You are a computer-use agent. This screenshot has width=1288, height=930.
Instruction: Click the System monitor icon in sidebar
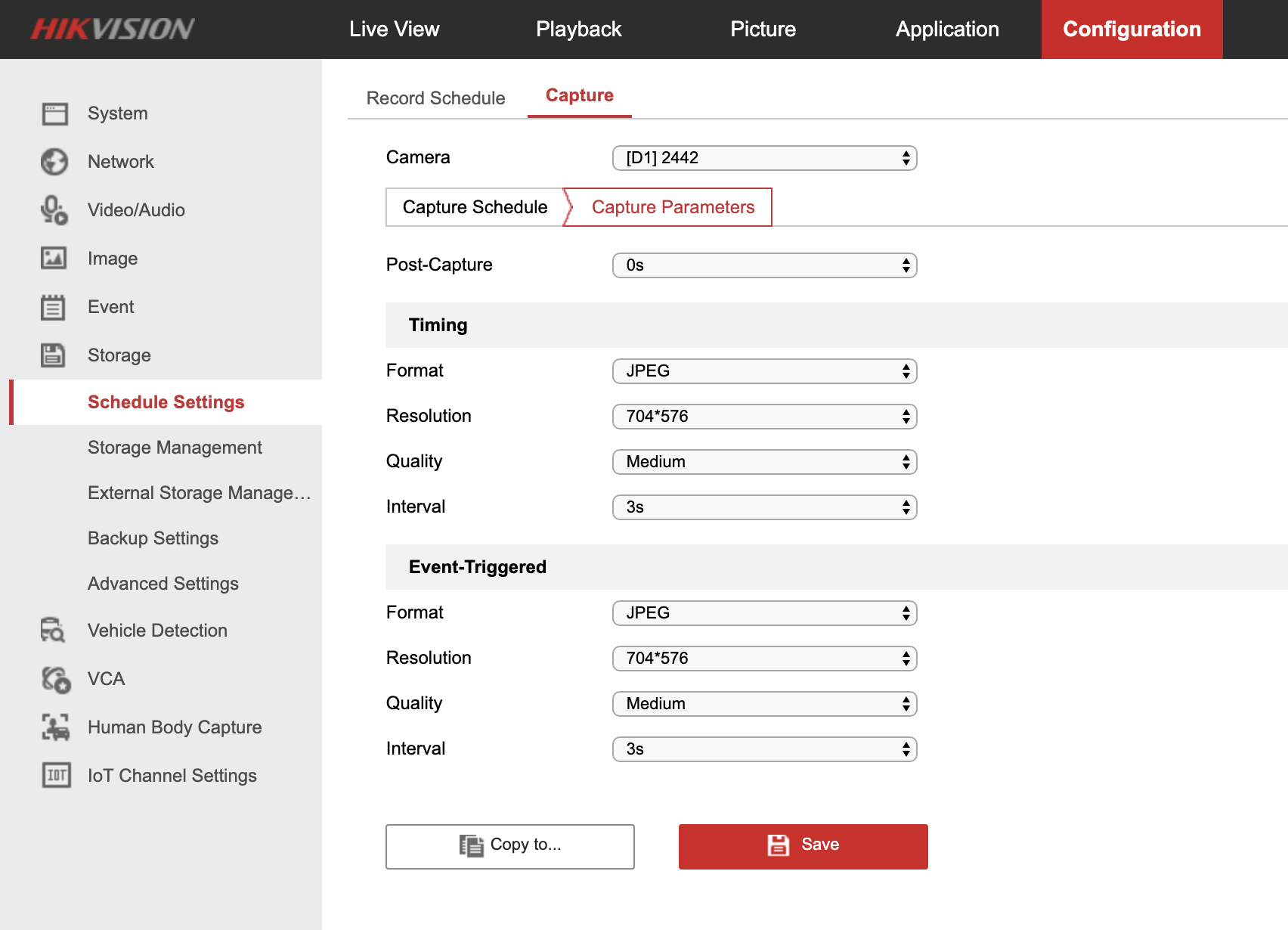coord(54,113)
